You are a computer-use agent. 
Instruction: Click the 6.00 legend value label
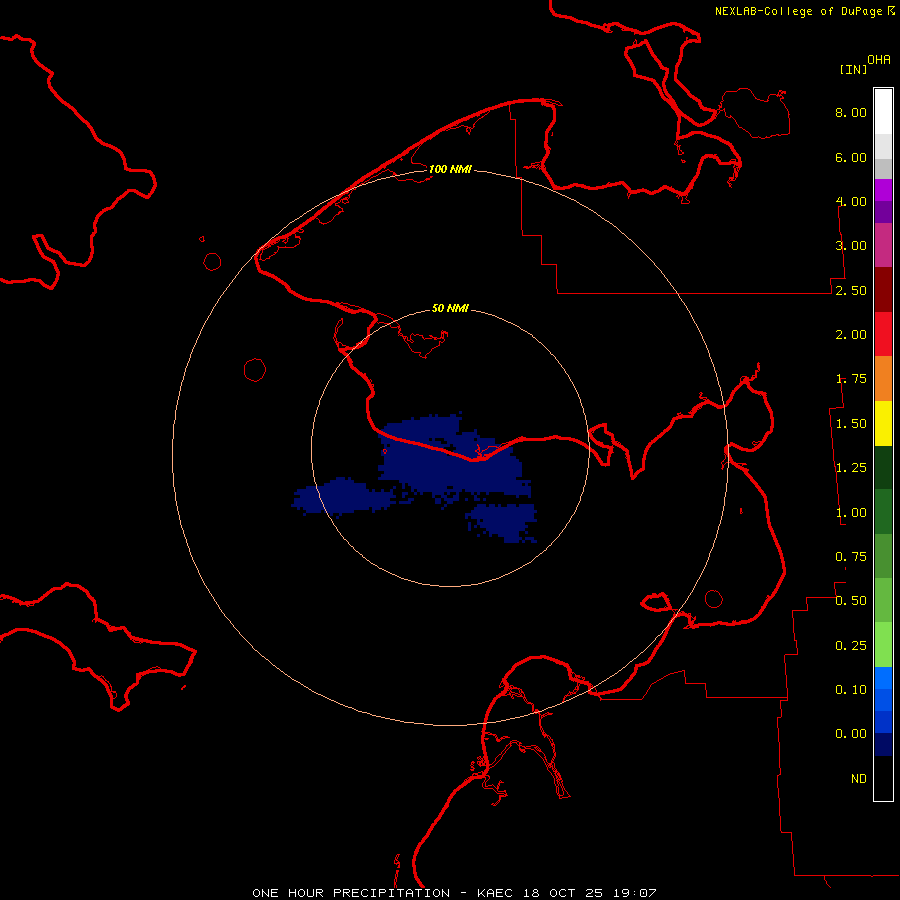[851, 157]
